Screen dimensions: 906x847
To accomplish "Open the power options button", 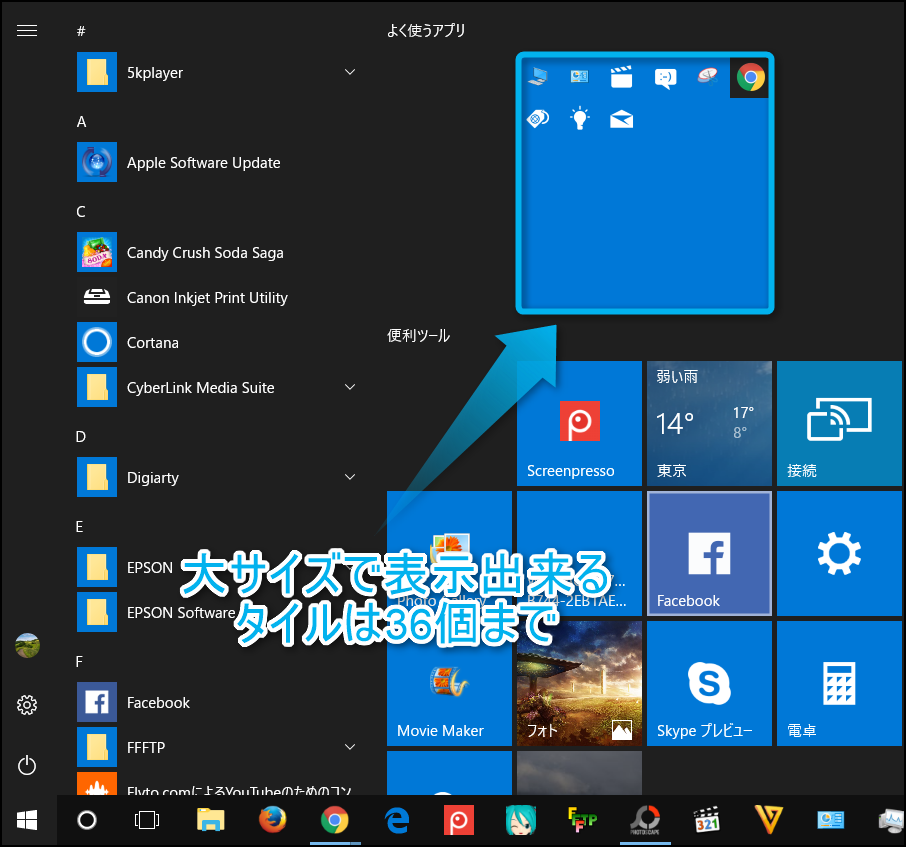I will [27, 766].
